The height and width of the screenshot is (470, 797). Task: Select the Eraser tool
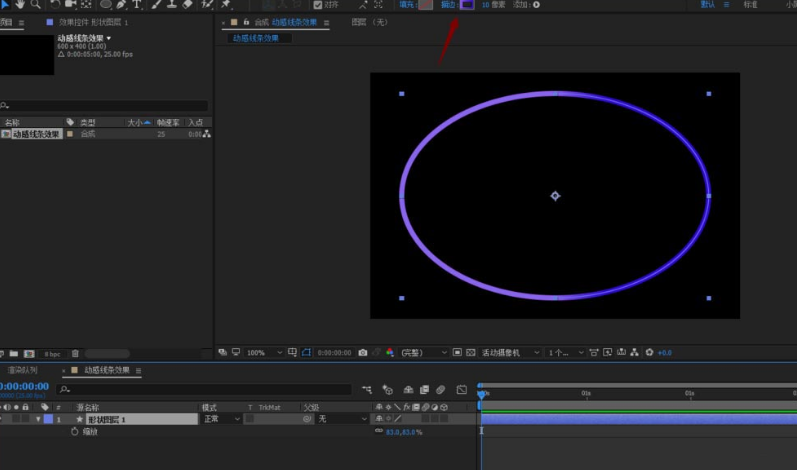pos(188,5)
